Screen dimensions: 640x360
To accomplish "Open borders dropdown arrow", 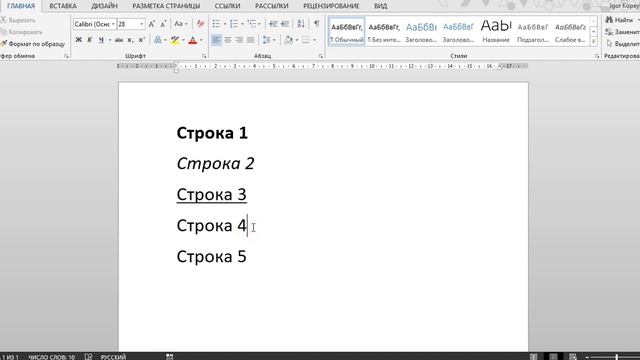I will (314, 40).
